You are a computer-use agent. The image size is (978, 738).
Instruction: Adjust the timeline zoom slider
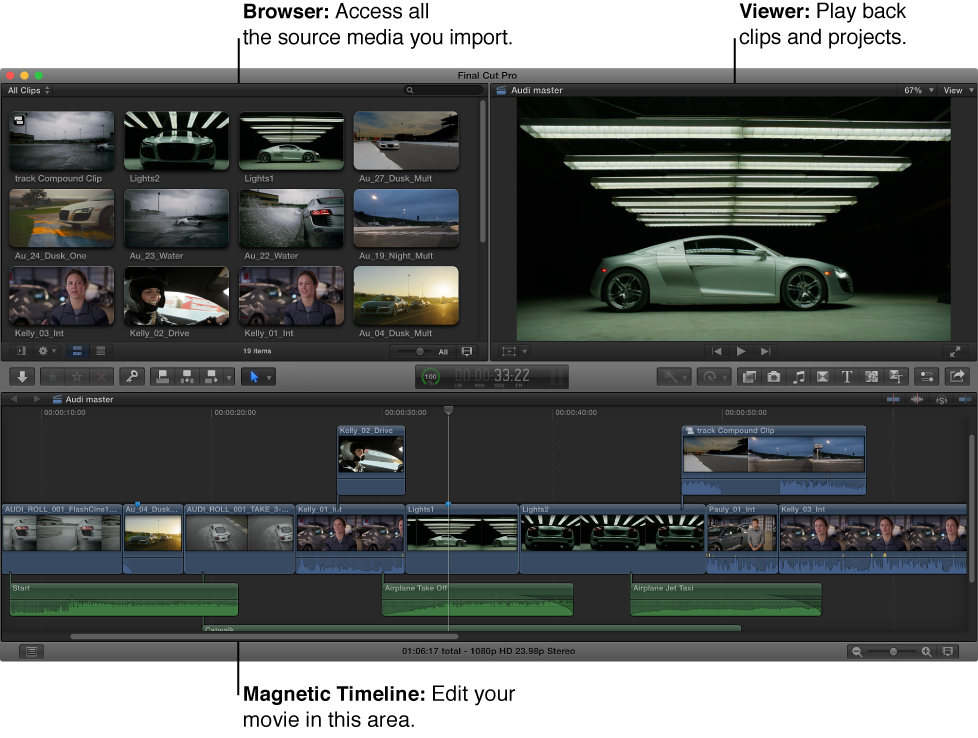[893, 652]
